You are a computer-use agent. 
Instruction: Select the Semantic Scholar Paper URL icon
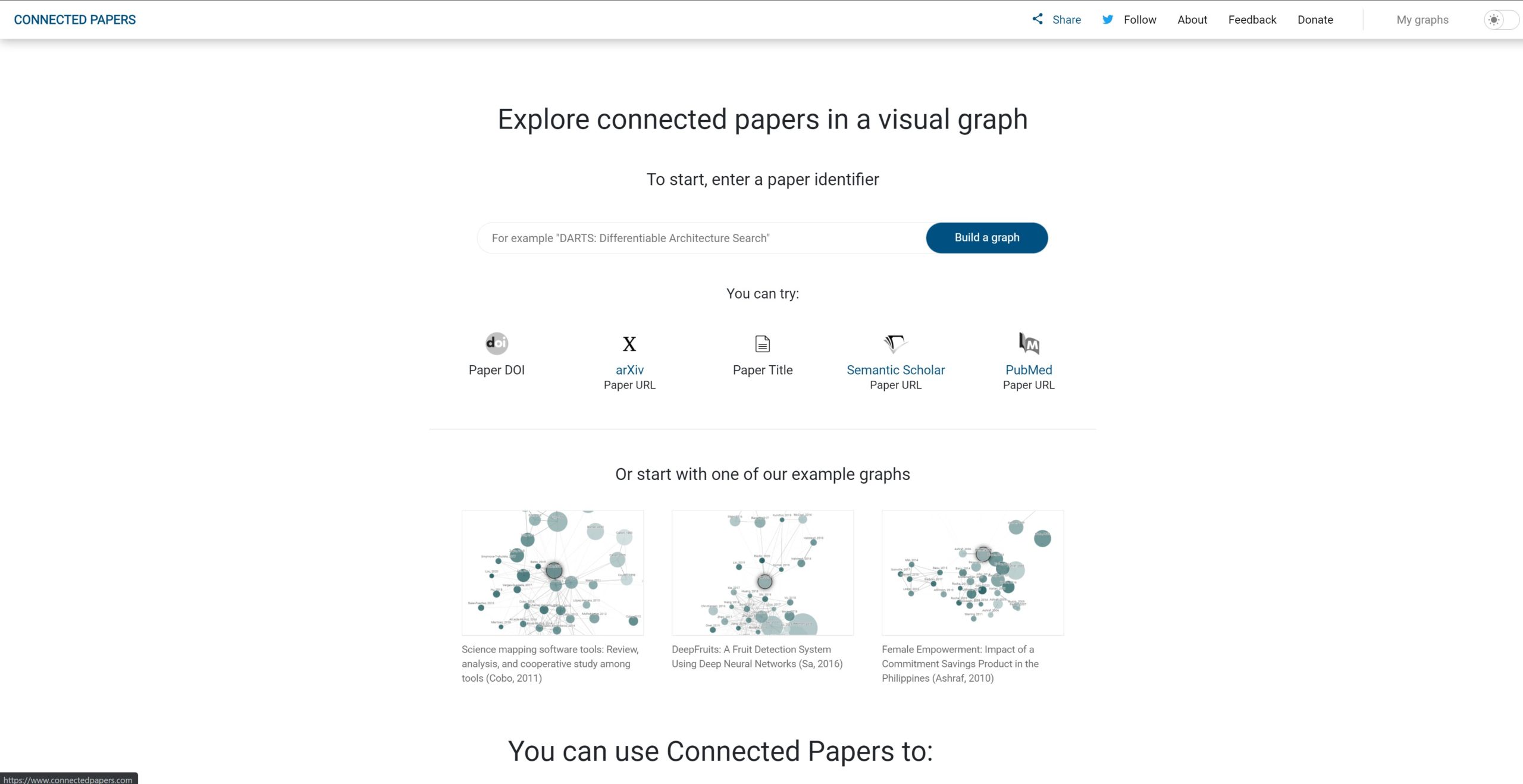click(x=895, y=343)
